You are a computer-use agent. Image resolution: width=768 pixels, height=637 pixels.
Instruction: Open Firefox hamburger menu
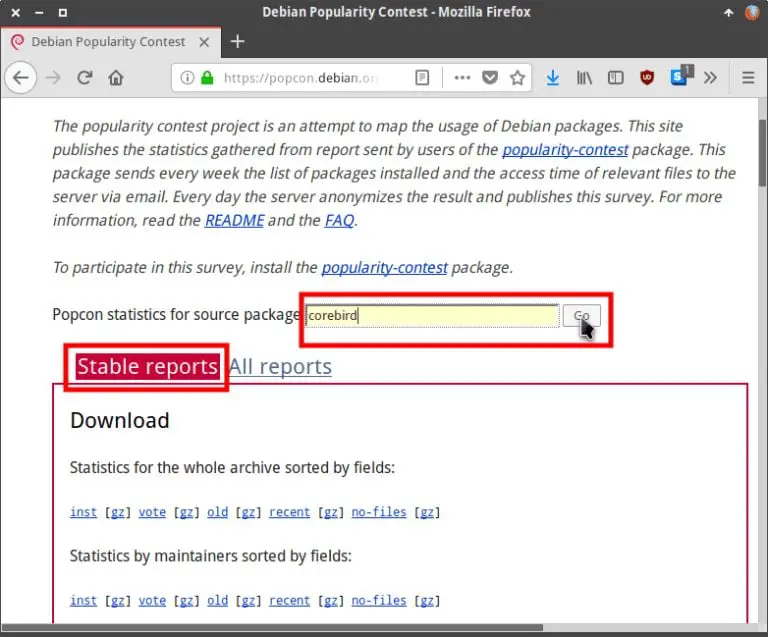(748, 77)
